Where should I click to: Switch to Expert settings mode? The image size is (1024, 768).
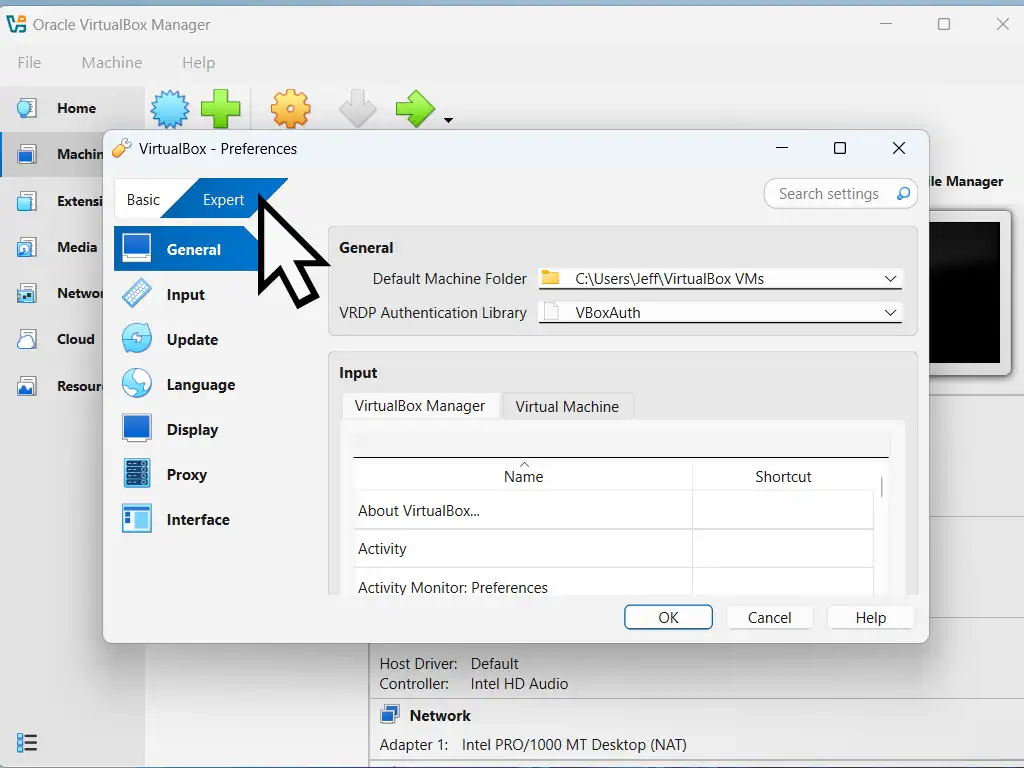point(223,200)
